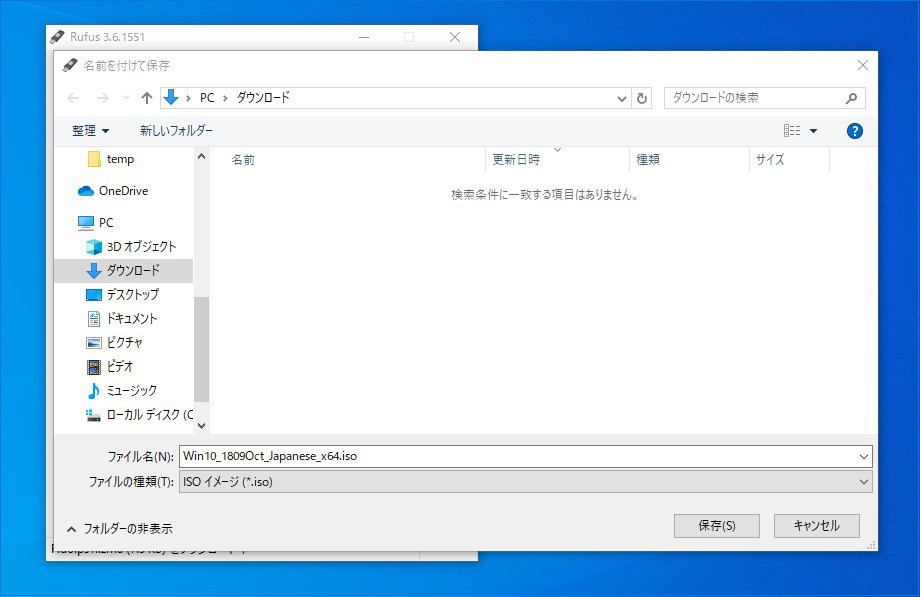Click 新しいフォルダー in the toolbar
The width and height of the screenshot is (920, 597).
point(176,131)
